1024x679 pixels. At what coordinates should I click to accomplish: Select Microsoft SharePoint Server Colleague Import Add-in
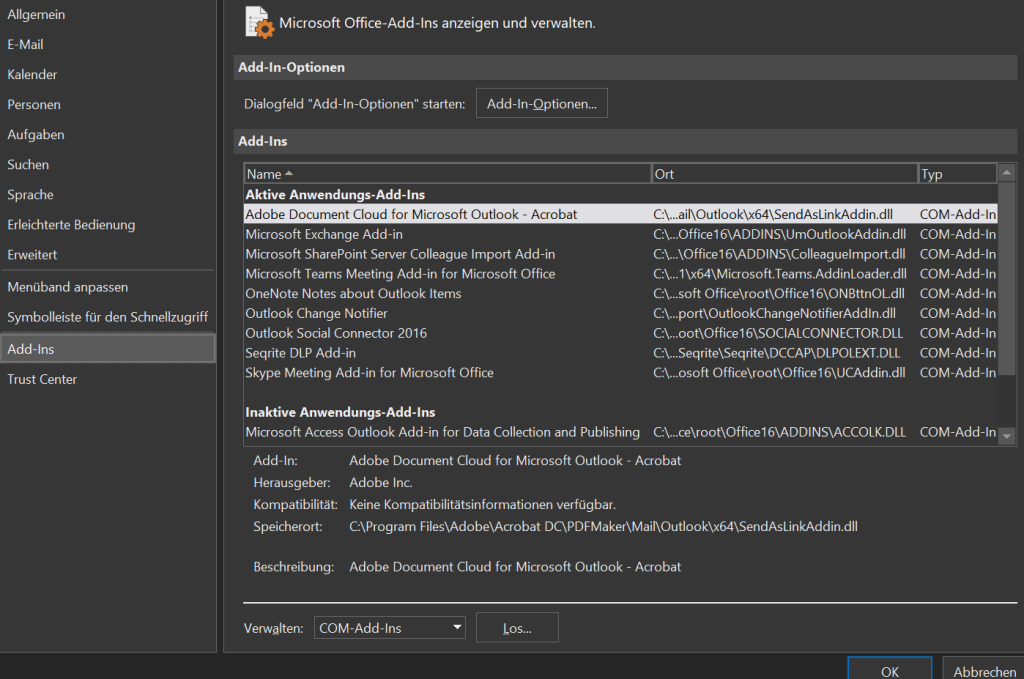pyautogui.click(x=620, y=254)
